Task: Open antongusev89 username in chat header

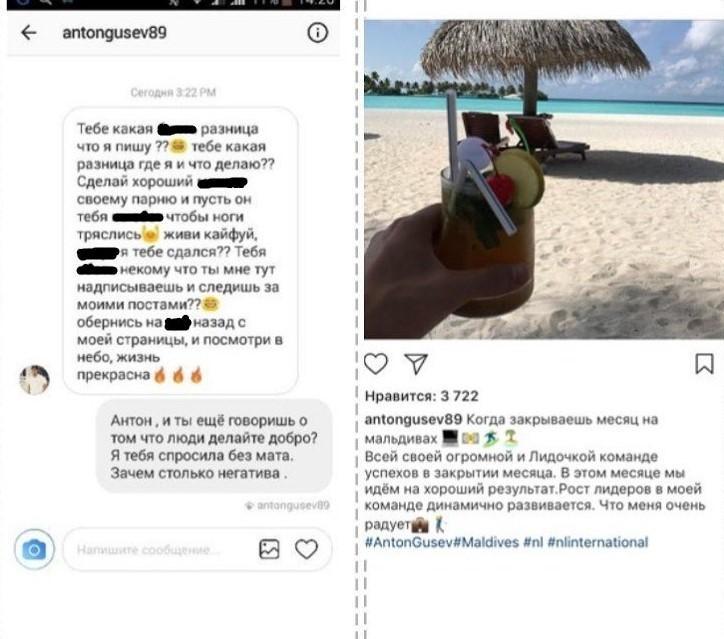Action: coord(115,33)
